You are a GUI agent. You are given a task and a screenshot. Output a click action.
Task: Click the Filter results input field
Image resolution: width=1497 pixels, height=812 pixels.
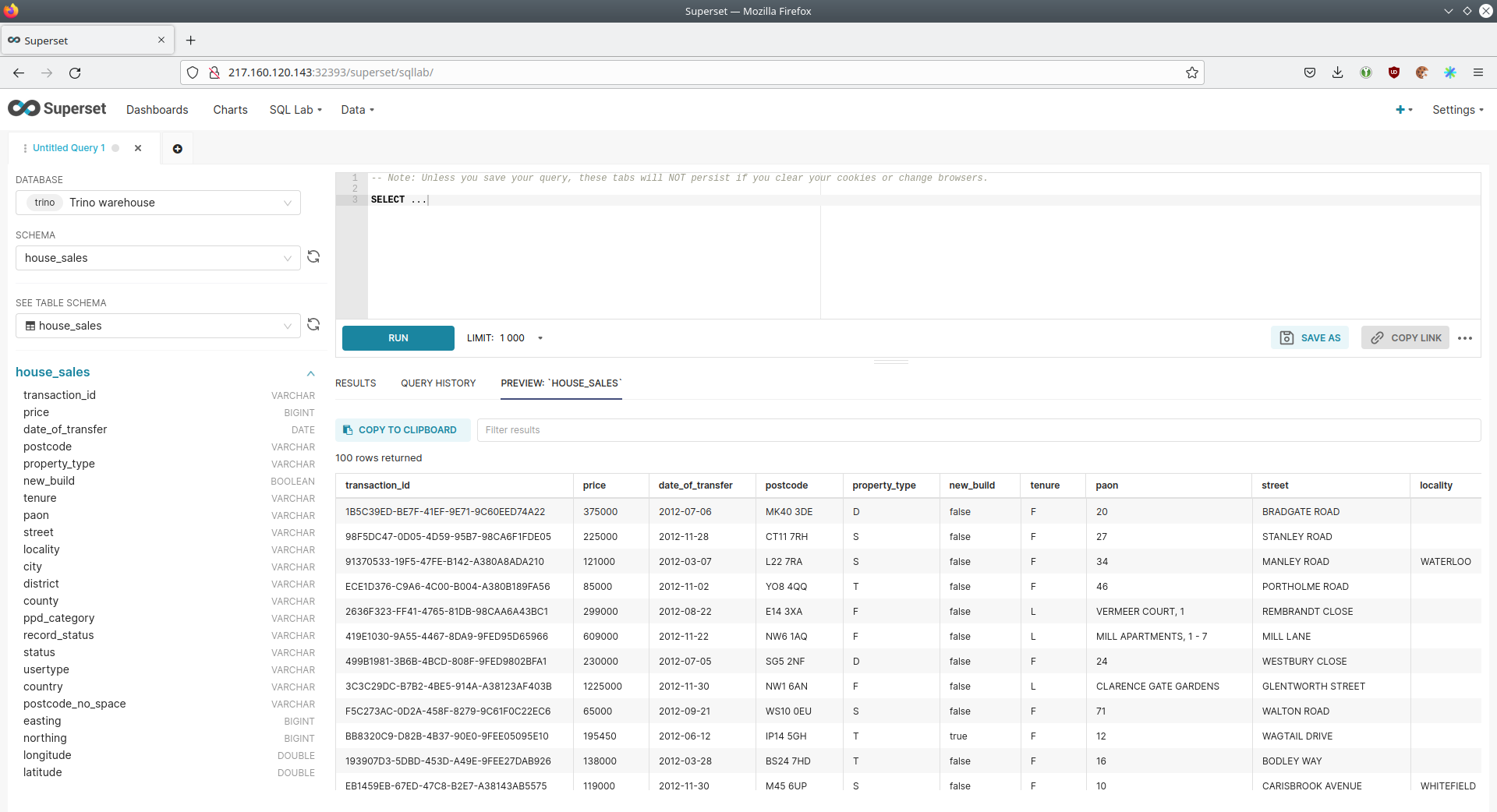(978, 430)
